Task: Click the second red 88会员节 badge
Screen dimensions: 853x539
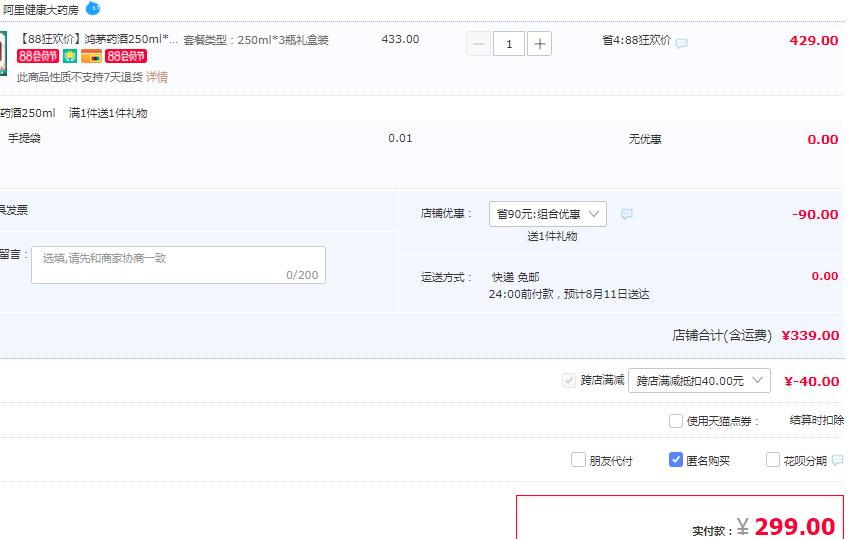Action: [x=126, y=56]
